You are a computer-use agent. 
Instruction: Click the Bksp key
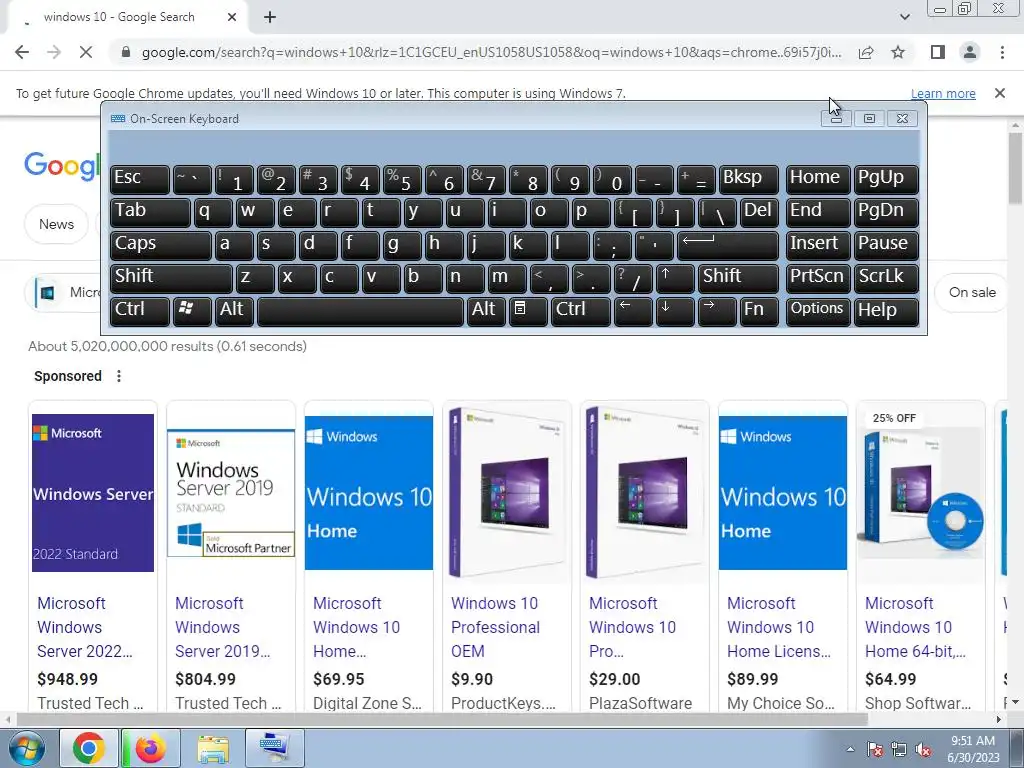pos(748,180)
